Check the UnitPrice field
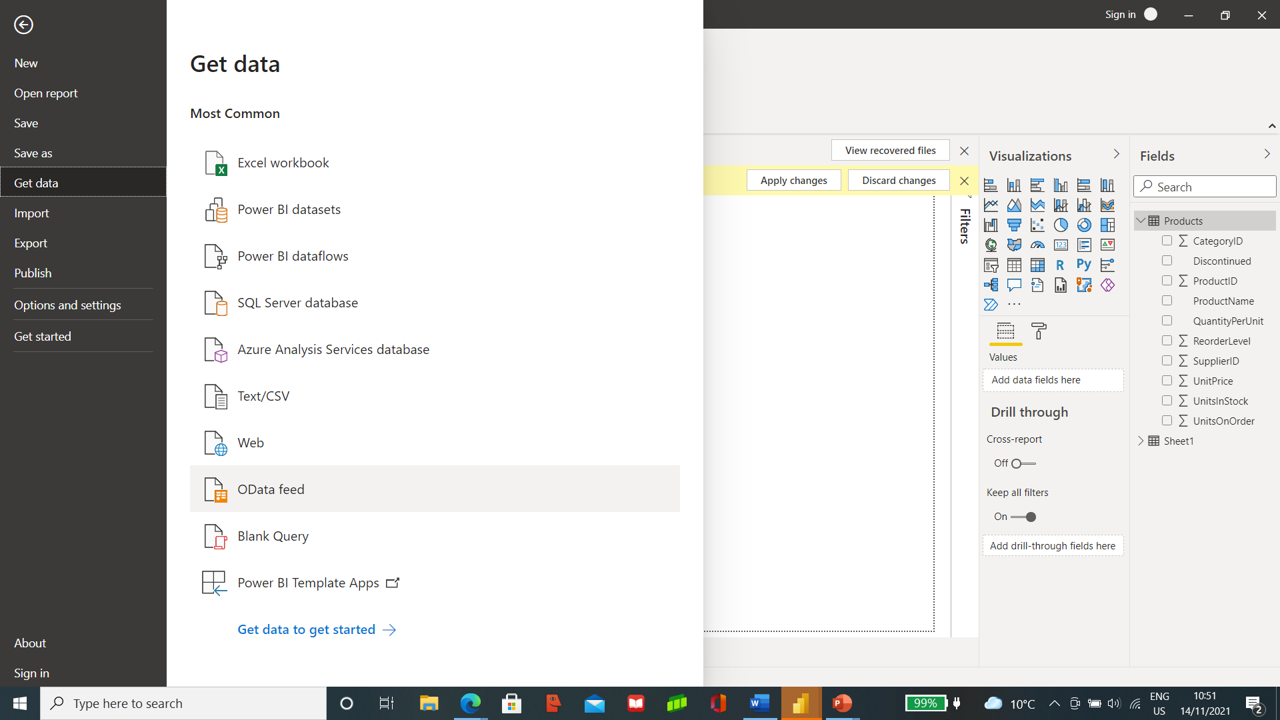This screenshot has width=1280, height=720. 1167,381
